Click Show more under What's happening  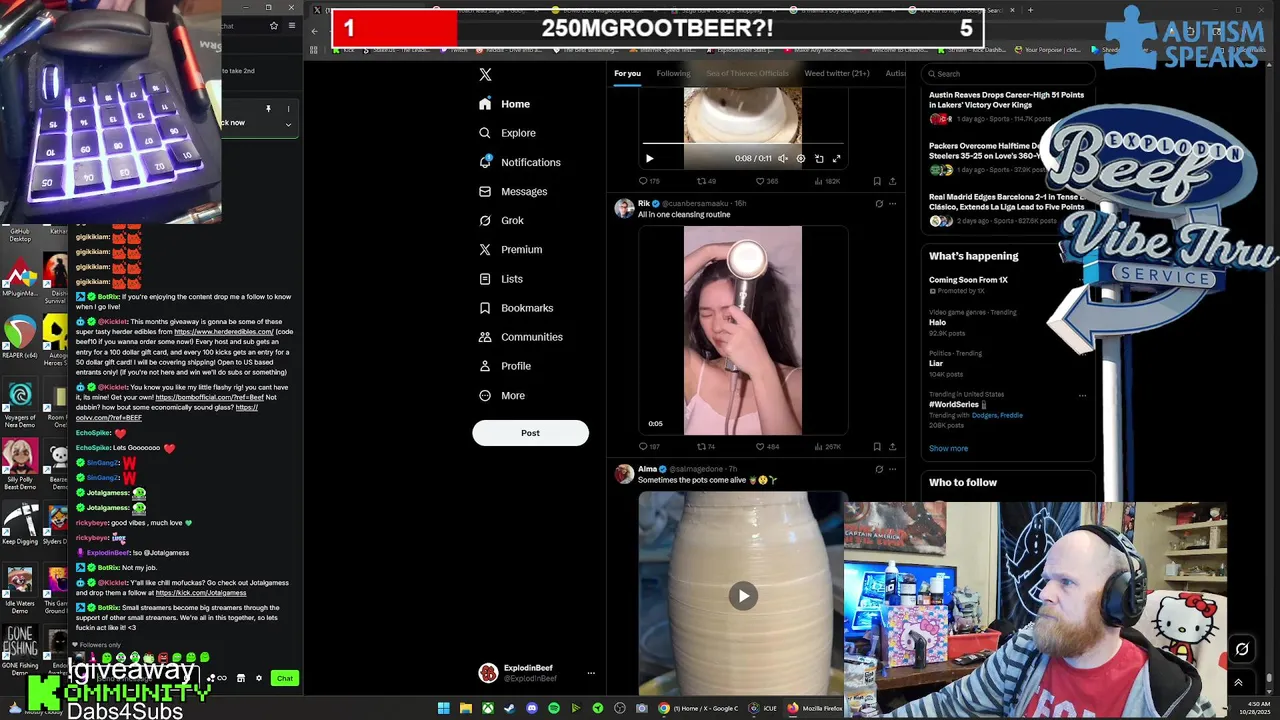[948, 448]
